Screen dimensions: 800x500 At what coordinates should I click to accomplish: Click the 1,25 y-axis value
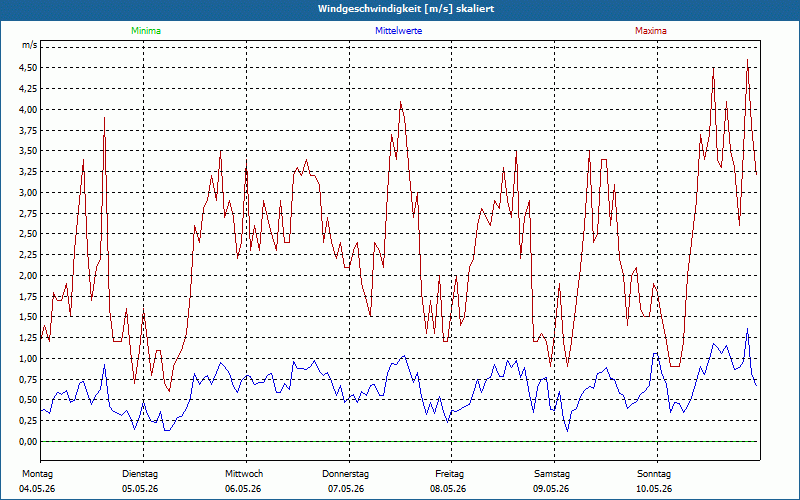[28, 338]
